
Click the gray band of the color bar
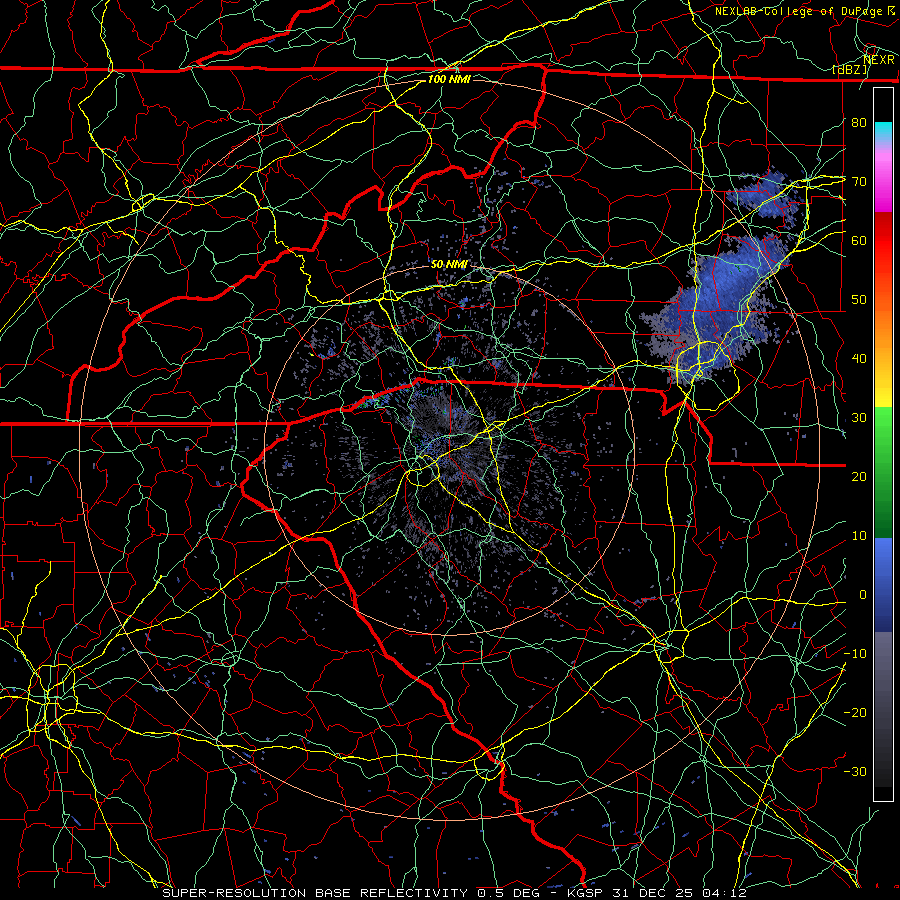click(883, 709)
